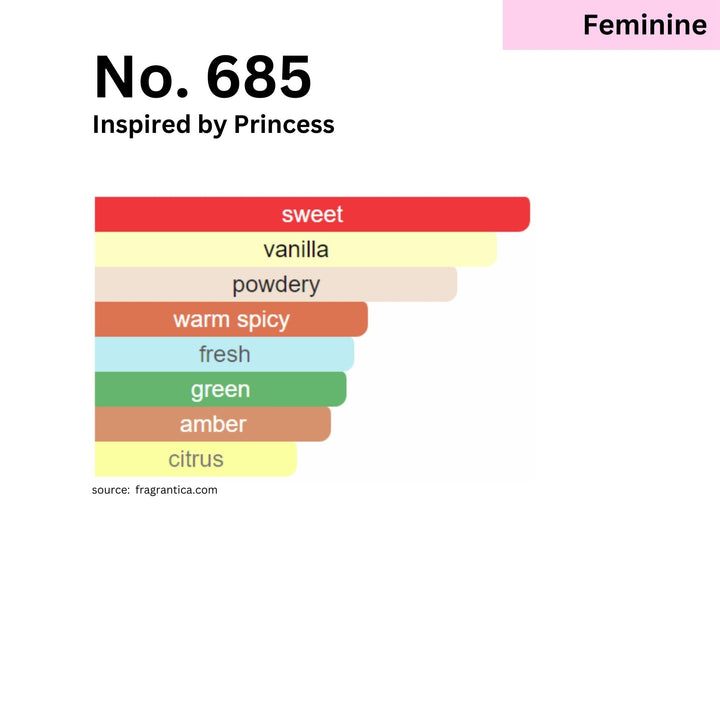Viewport: 720px width, 720px height.
Task: Select the orange warm spicy bar
Action: point(231,319)
